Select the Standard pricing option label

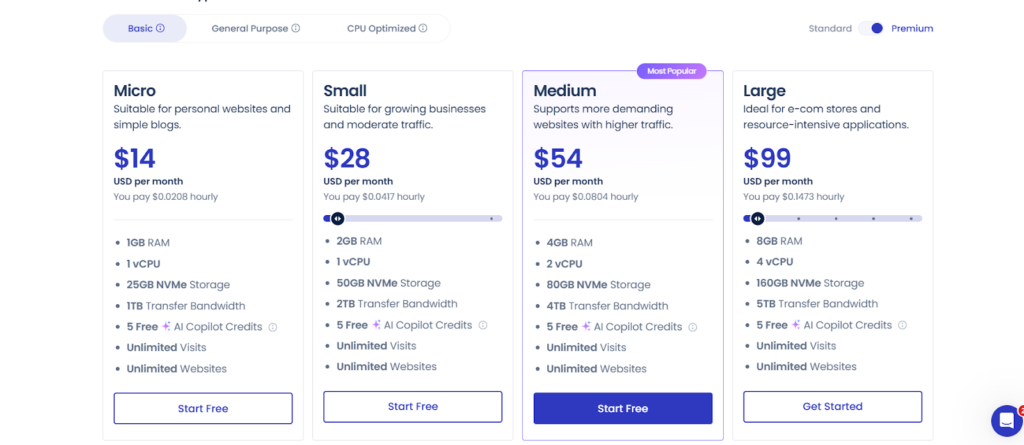[830, 29]
